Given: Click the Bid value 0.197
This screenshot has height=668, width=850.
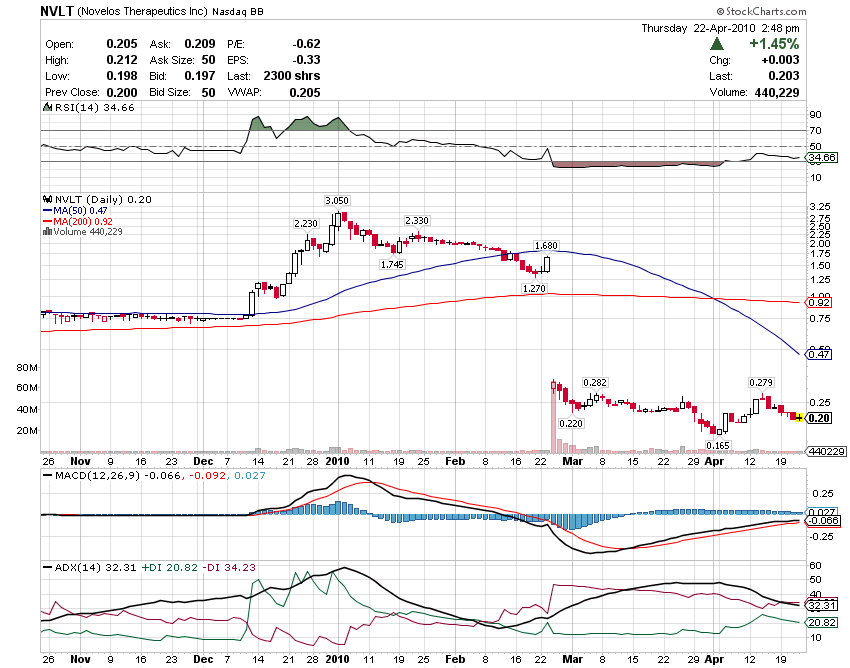Looking at the screenshot, I should pos(199,76).
